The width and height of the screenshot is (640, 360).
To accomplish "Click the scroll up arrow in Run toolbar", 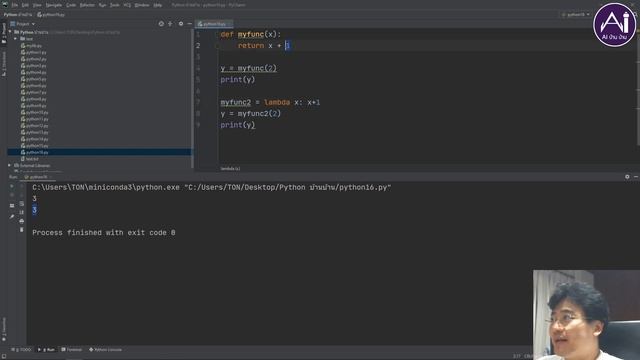I will click(22, 186).
